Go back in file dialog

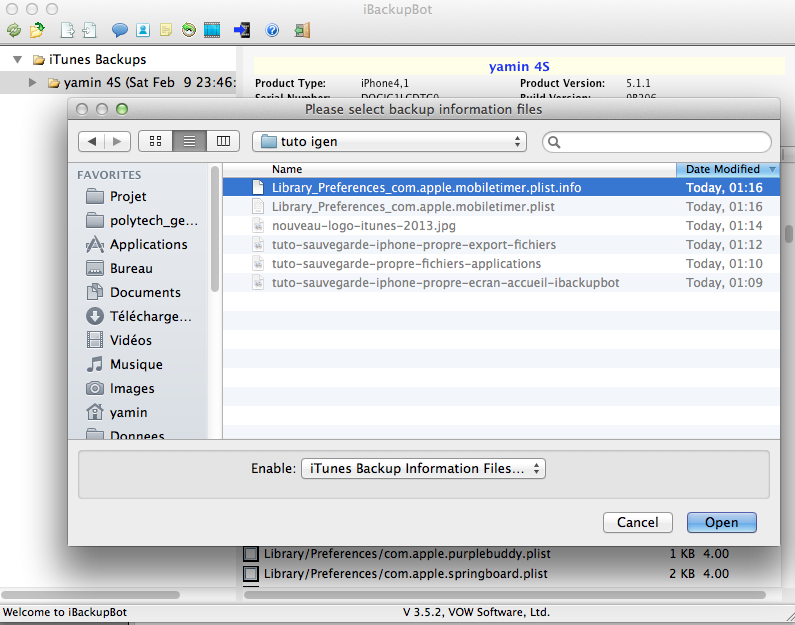click(92, 141)
